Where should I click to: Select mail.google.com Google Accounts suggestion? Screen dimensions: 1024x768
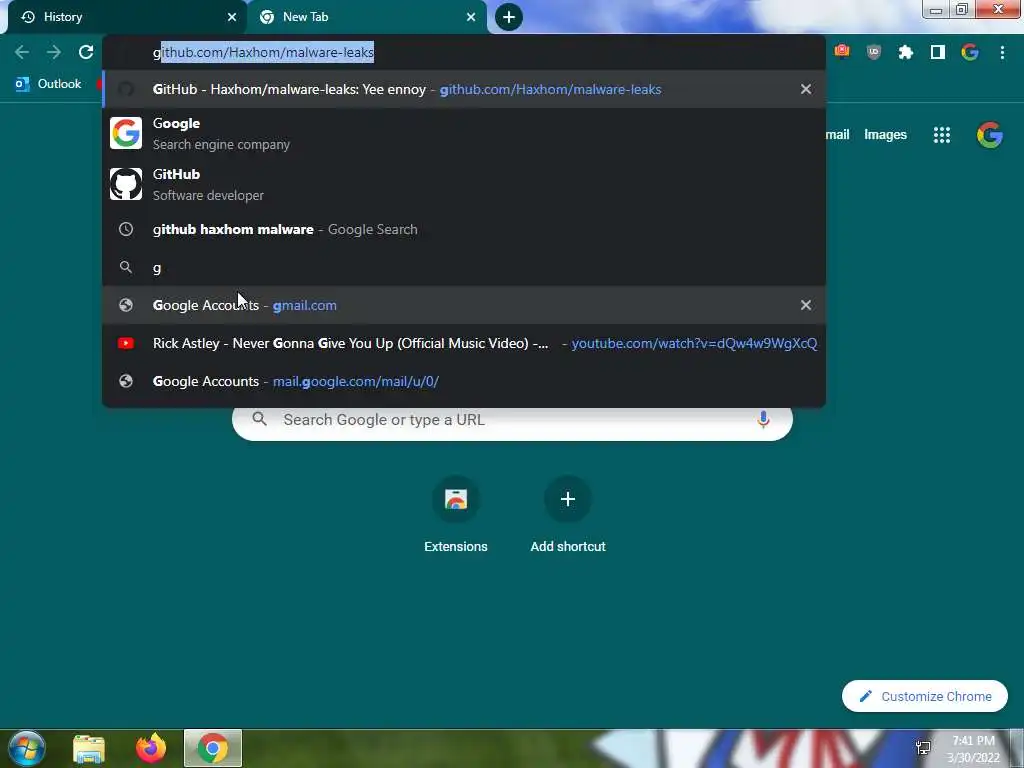[x=464, y=381]
